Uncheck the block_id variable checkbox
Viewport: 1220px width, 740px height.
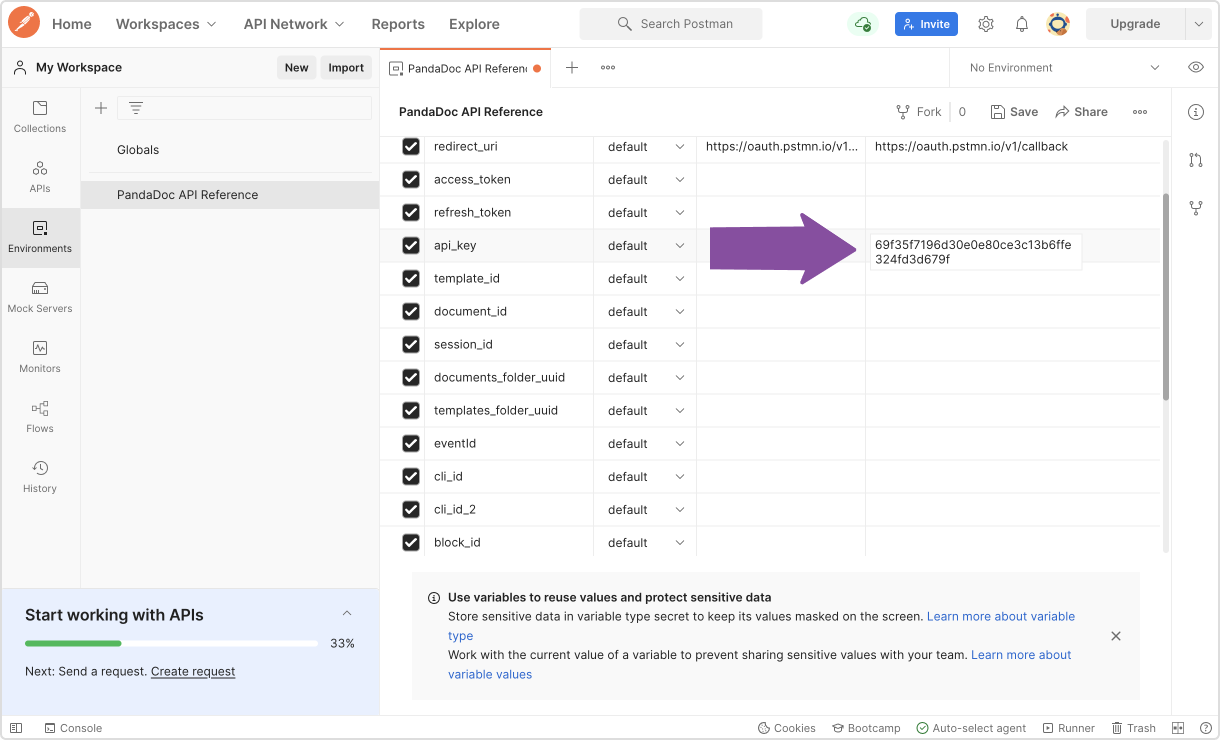[x=410, y=542]
